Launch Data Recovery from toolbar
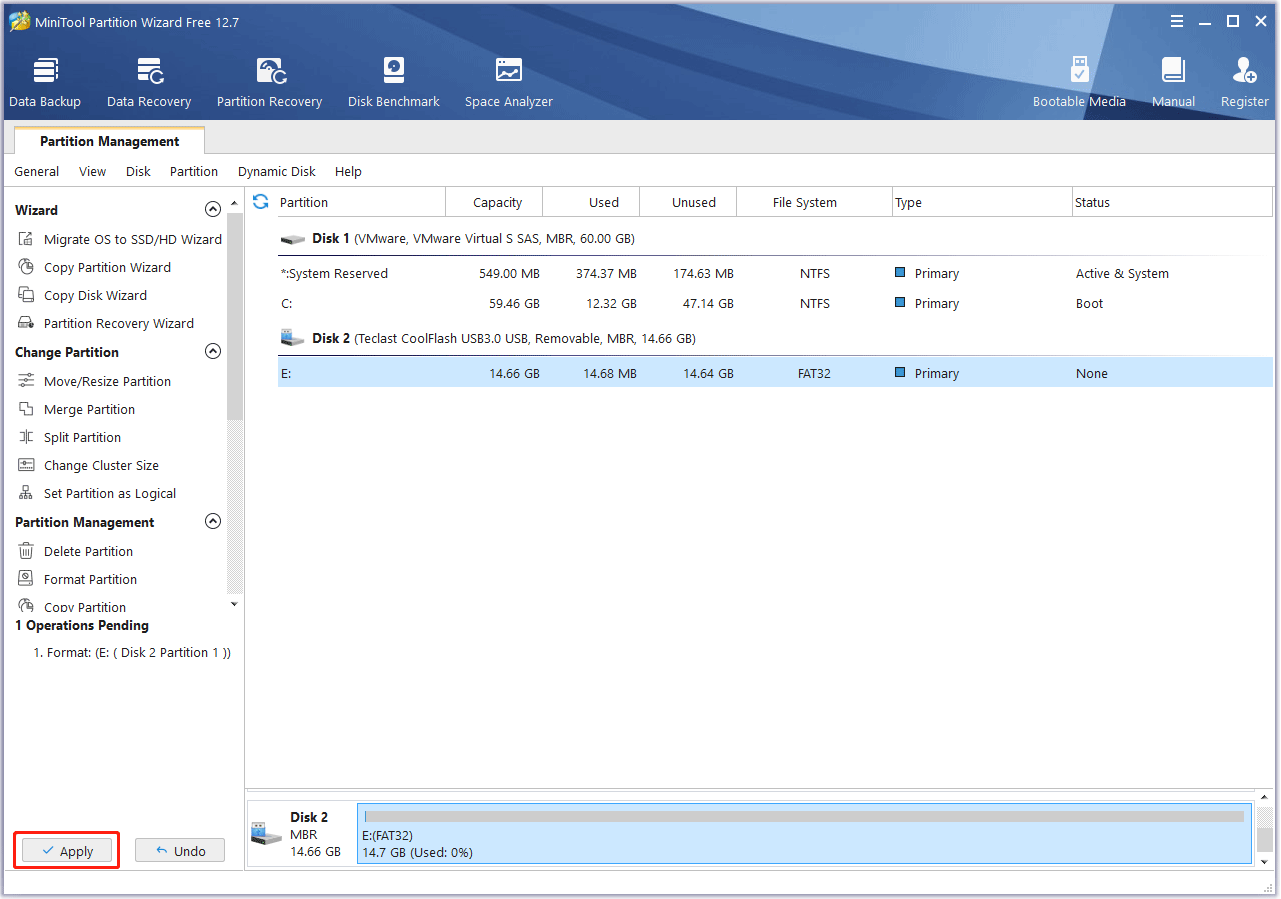 149,82
